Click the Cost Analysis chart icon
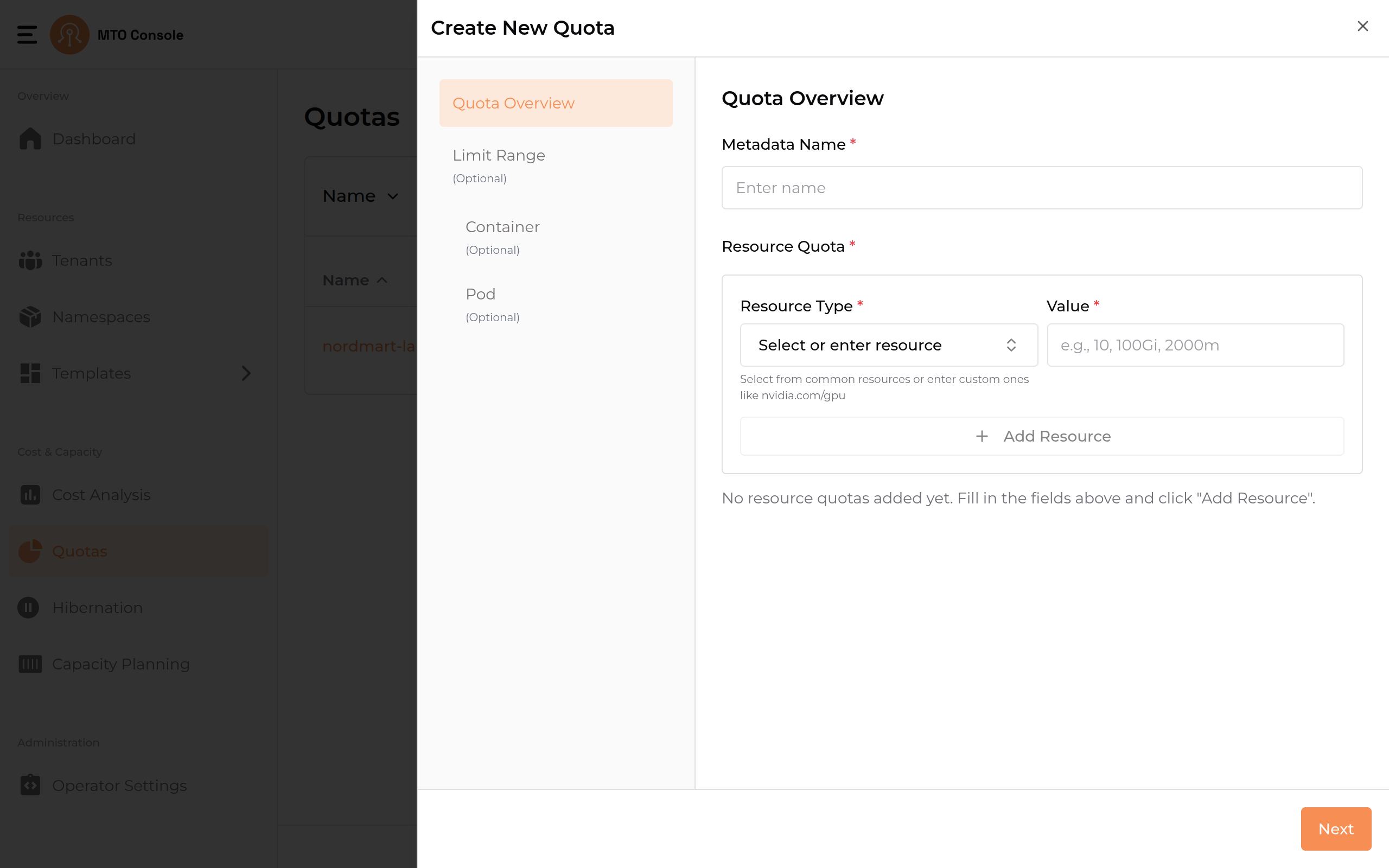Image resolution: width=1389 pixels, height=868 pixels. (x=30, y=495)
